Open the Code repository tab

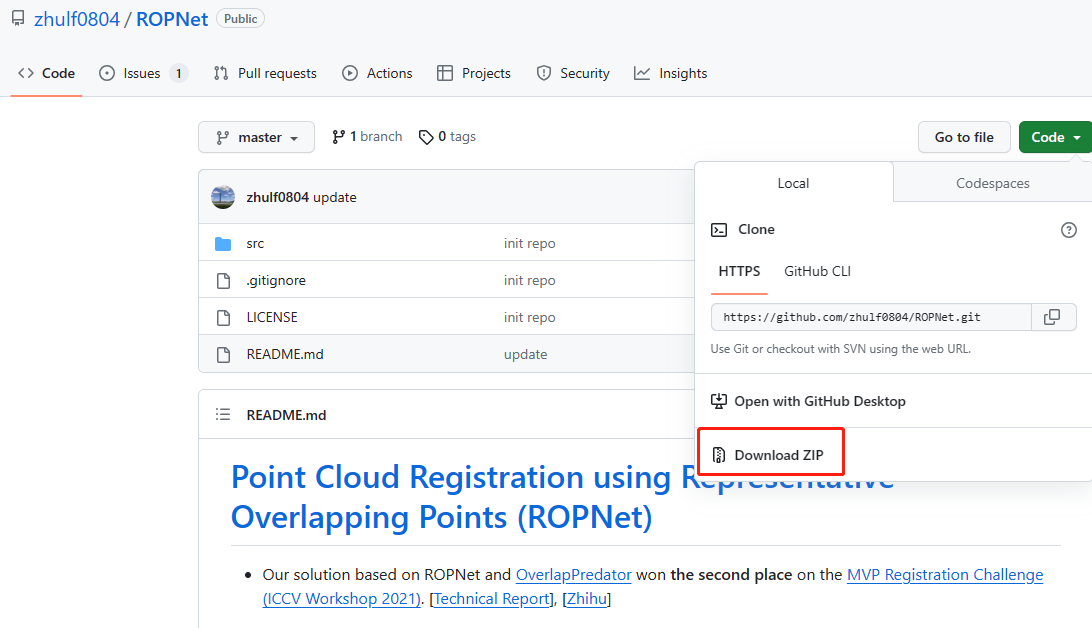[47, 73]
